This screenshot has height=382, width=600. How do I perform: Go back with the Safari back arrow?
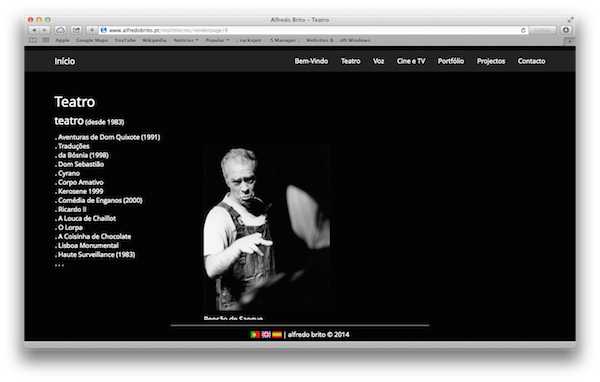coord(34,30)
